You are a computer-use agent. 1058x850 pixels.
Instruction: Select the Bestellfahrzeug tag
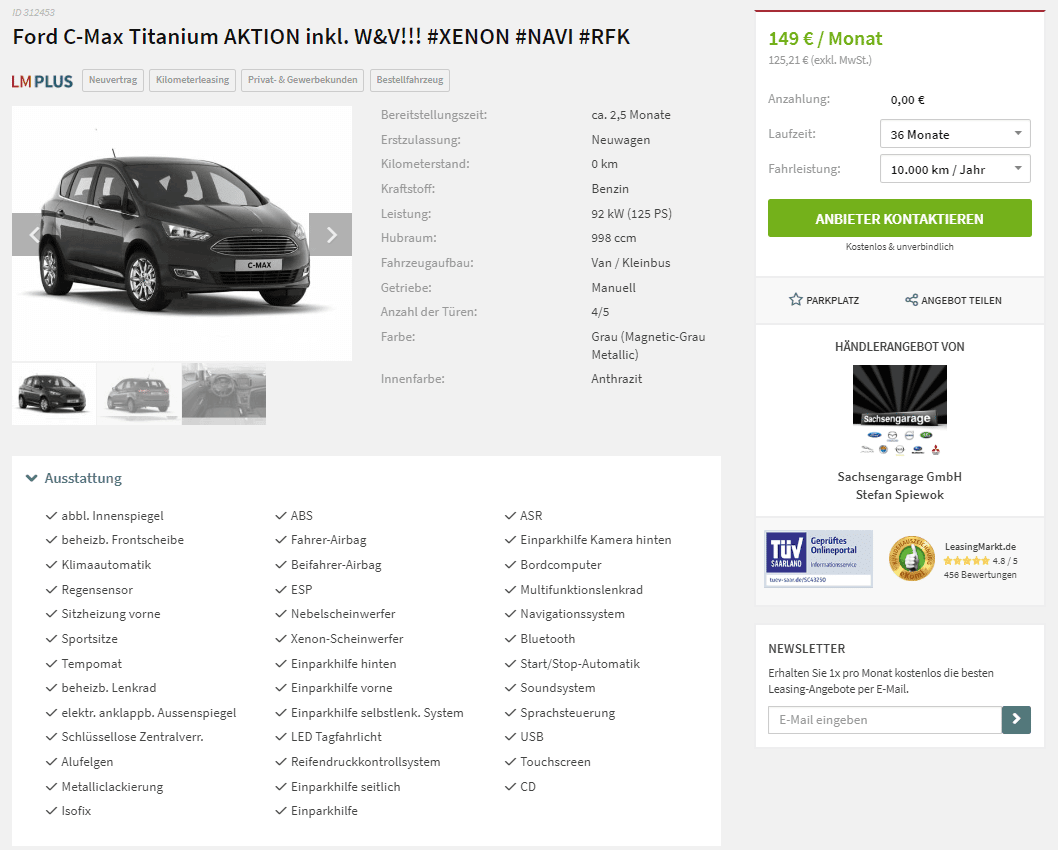410,80
